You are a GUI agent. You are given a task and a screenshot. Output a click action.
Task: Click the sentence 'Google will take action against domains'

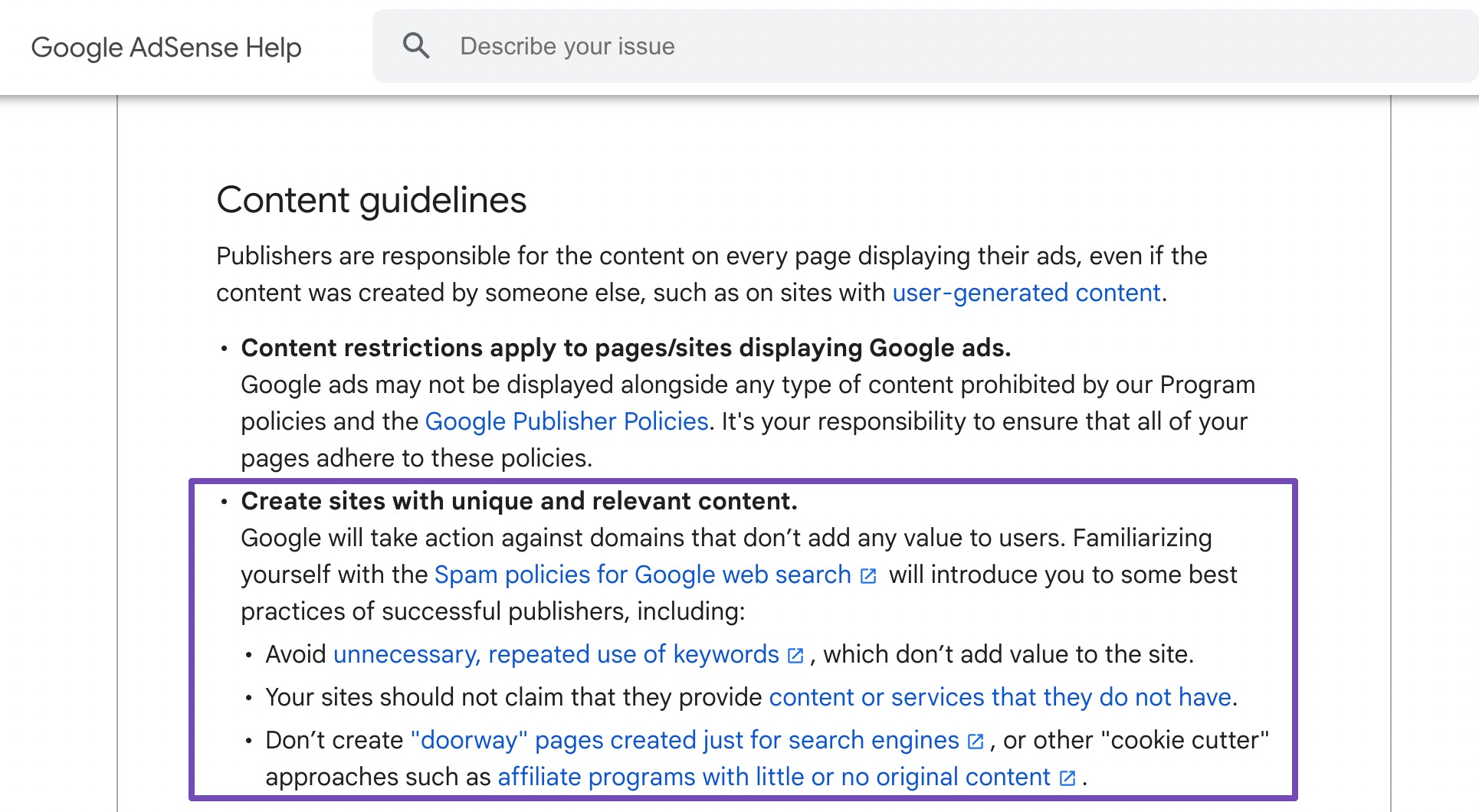pos(653,538)
